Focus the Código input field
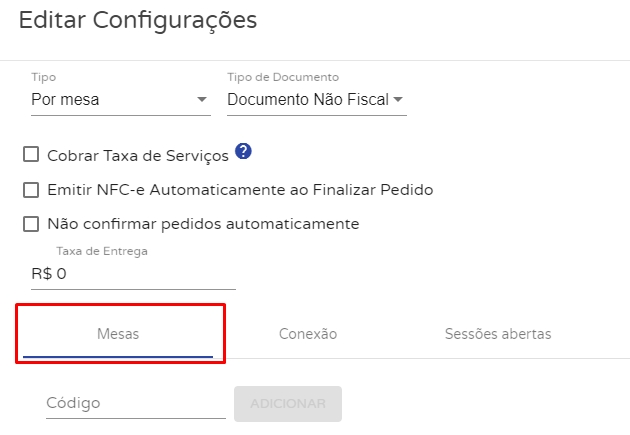This screenshot has width=630, height=435. tap(135, 403)
